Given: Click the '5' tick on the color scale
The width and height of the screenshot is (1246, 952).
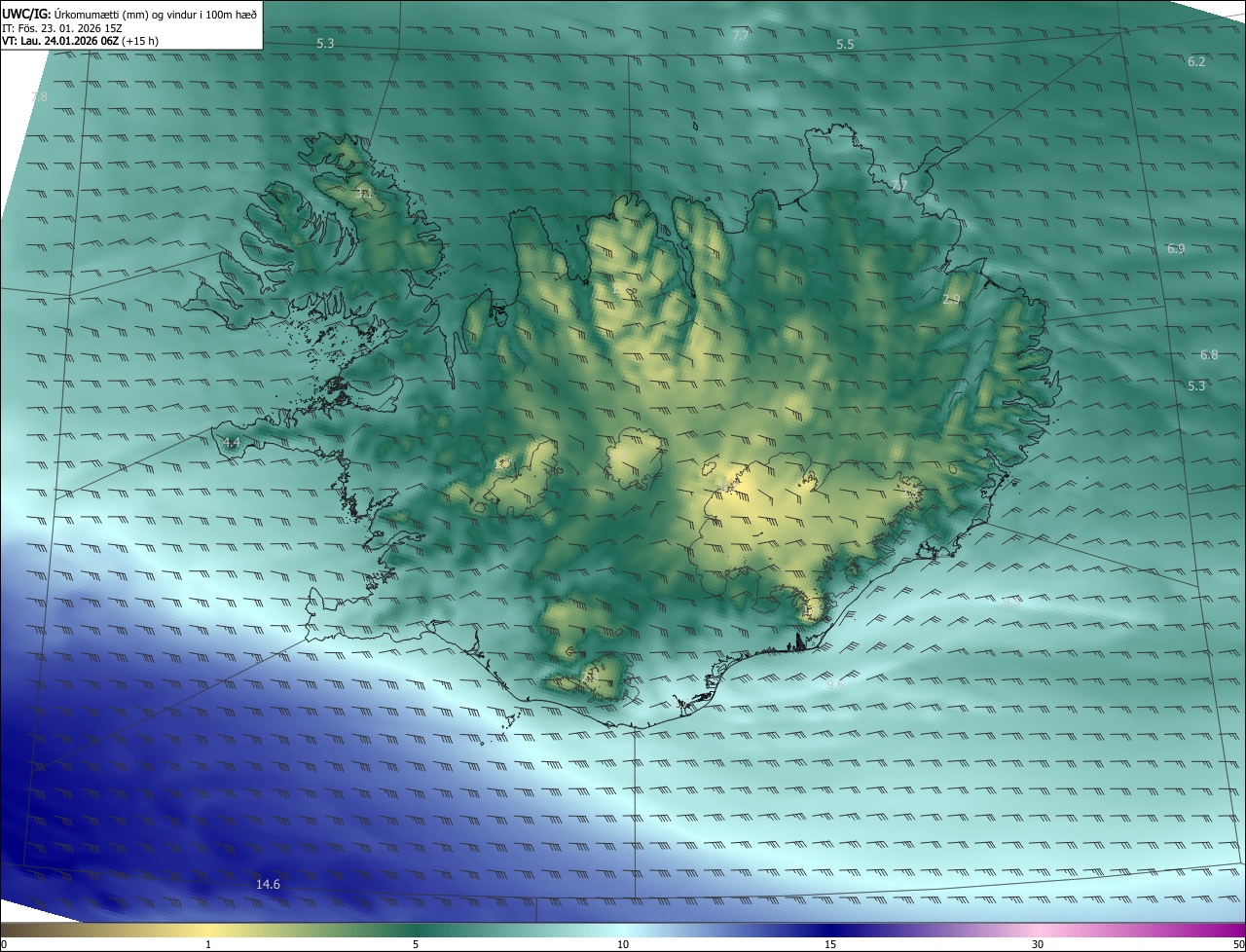Looking at the screenshot, I should [416, 944].
